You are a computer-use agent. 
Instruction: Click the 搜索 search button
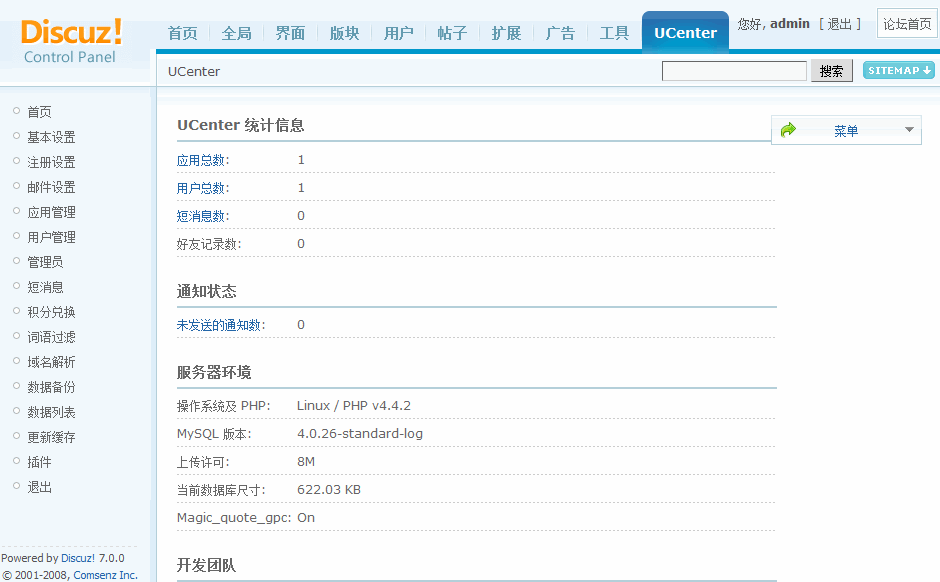pos(831,71)
